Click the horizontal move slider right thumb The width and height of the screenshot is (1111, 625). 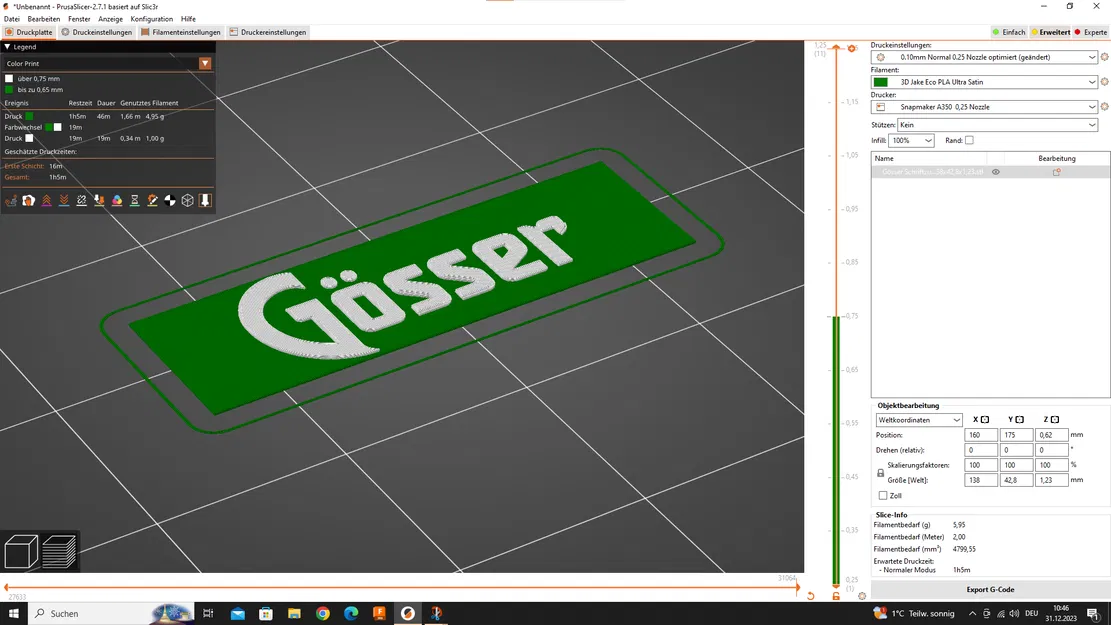pos(797,587)
